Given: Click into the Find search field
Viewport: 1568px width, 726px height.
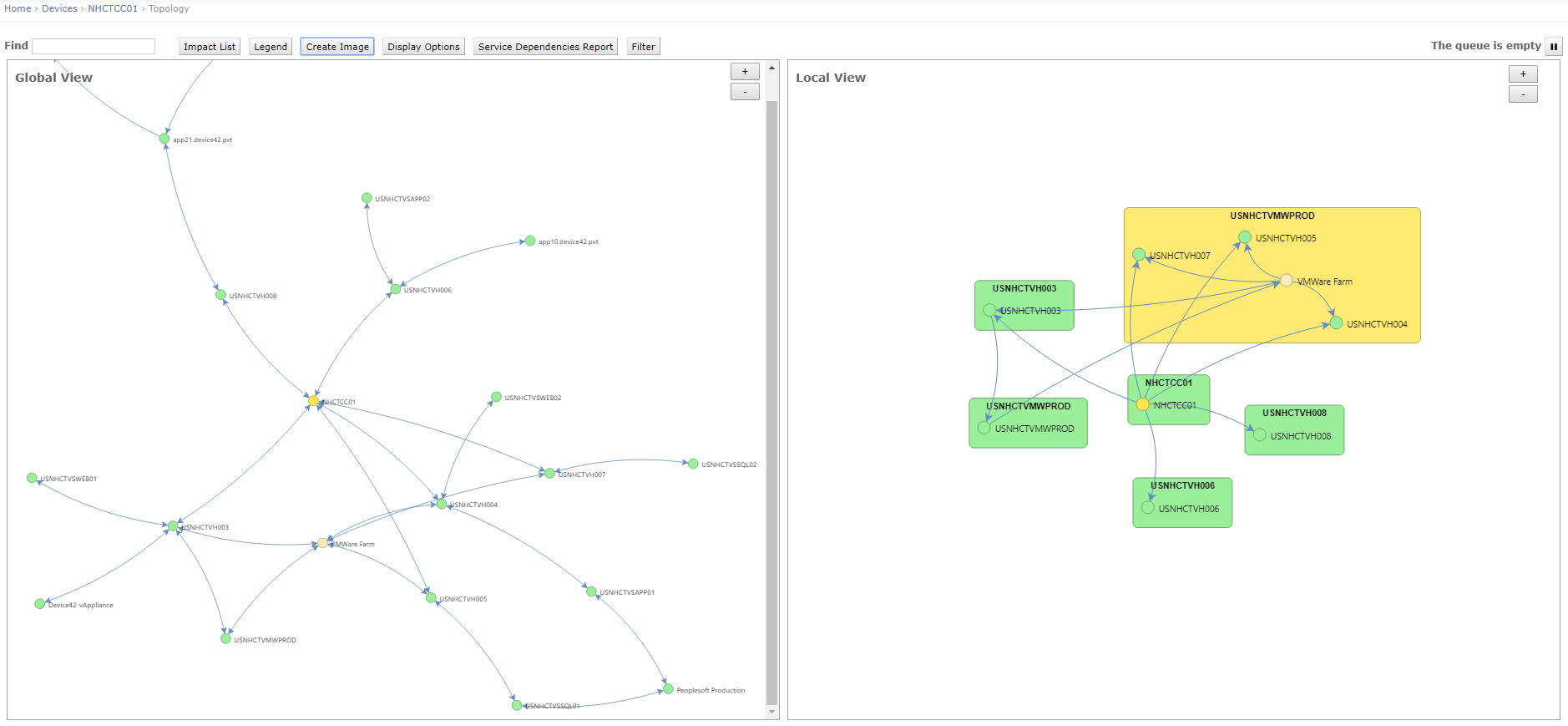Looking at the screenshot, I should 94,46.
